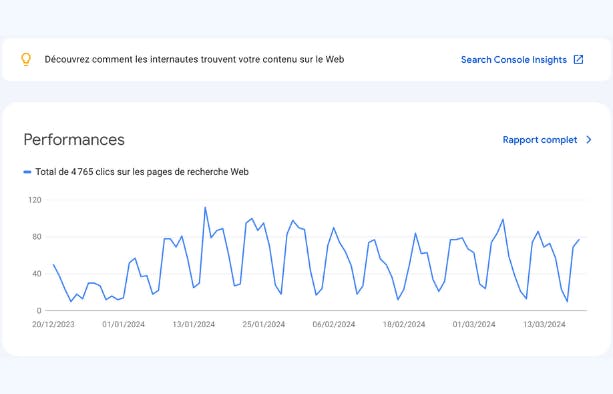
Task: Click date label 25/01/2024
Action: click(263, 324)
